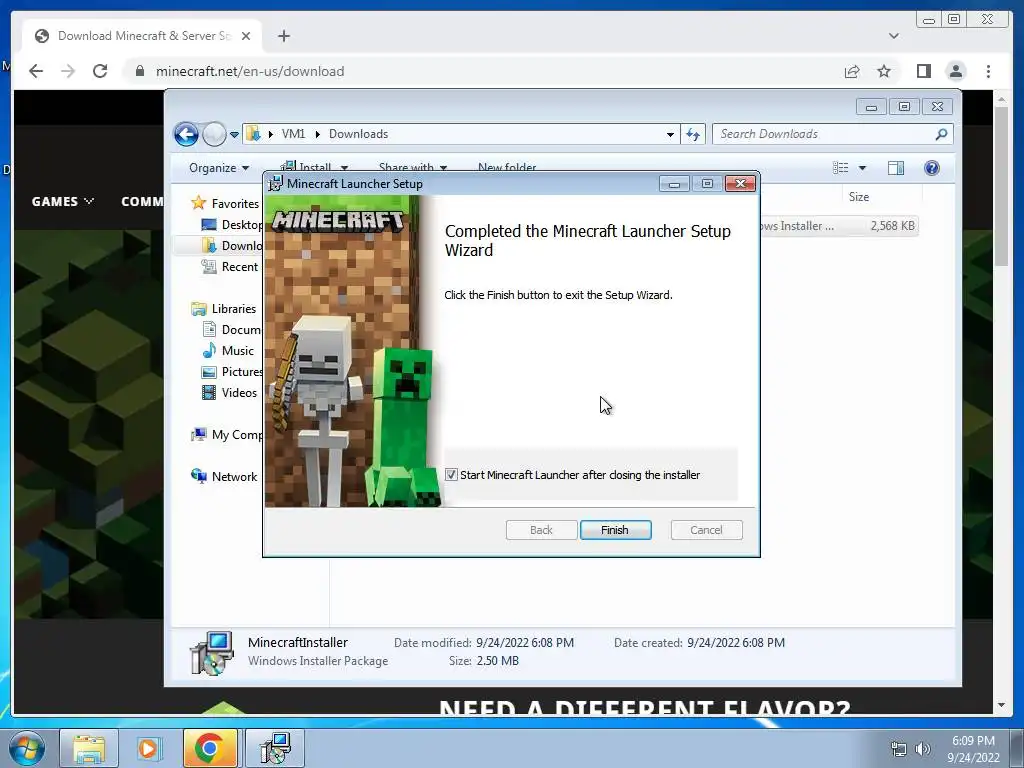Click the minecraft.net address bar
The image size is (1024, 768).
coord(483,71)
